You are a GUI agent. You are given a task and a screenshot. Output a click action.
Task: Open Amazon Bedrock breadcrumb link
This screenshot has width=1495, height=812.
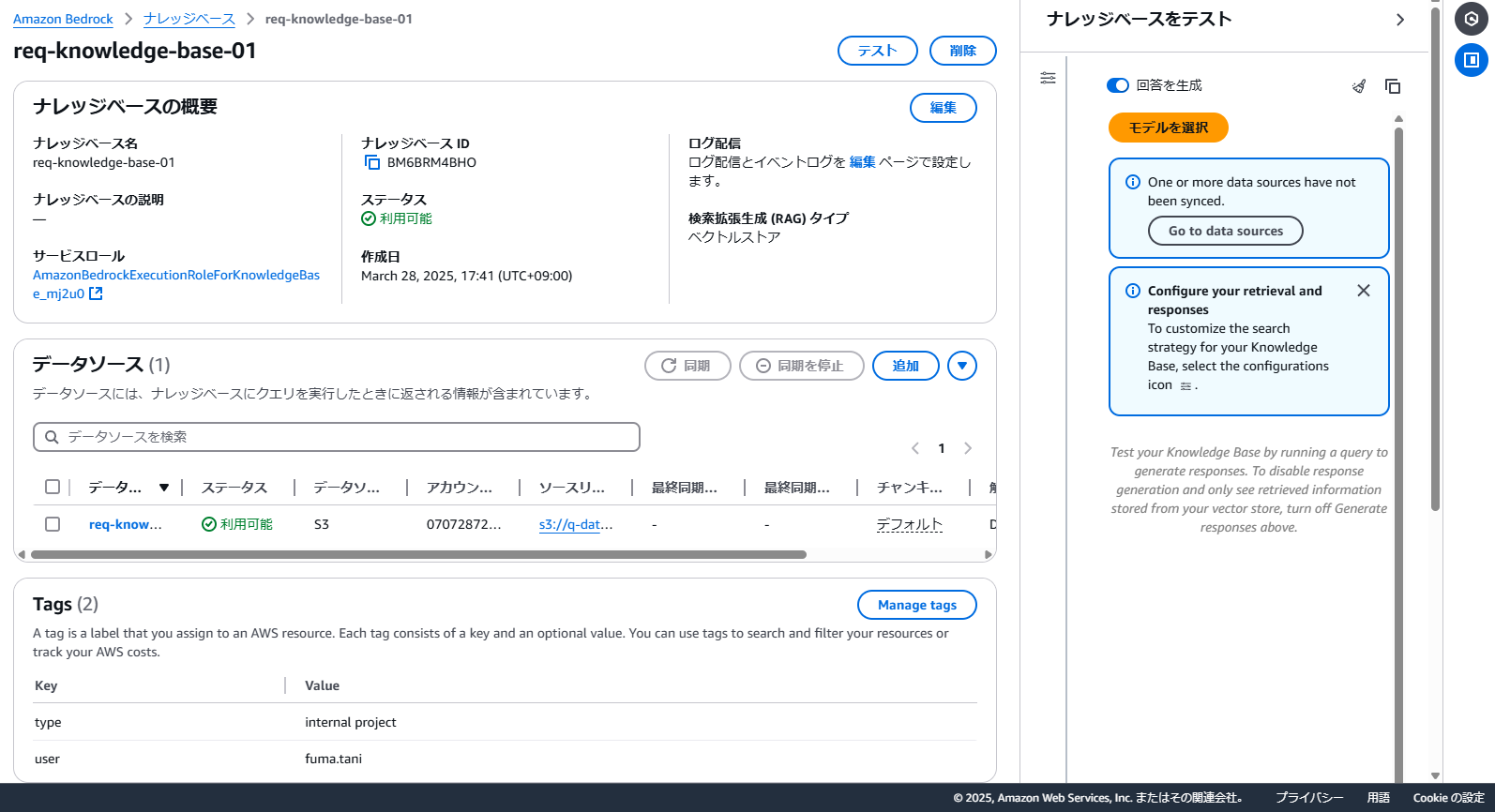(63, 19)
